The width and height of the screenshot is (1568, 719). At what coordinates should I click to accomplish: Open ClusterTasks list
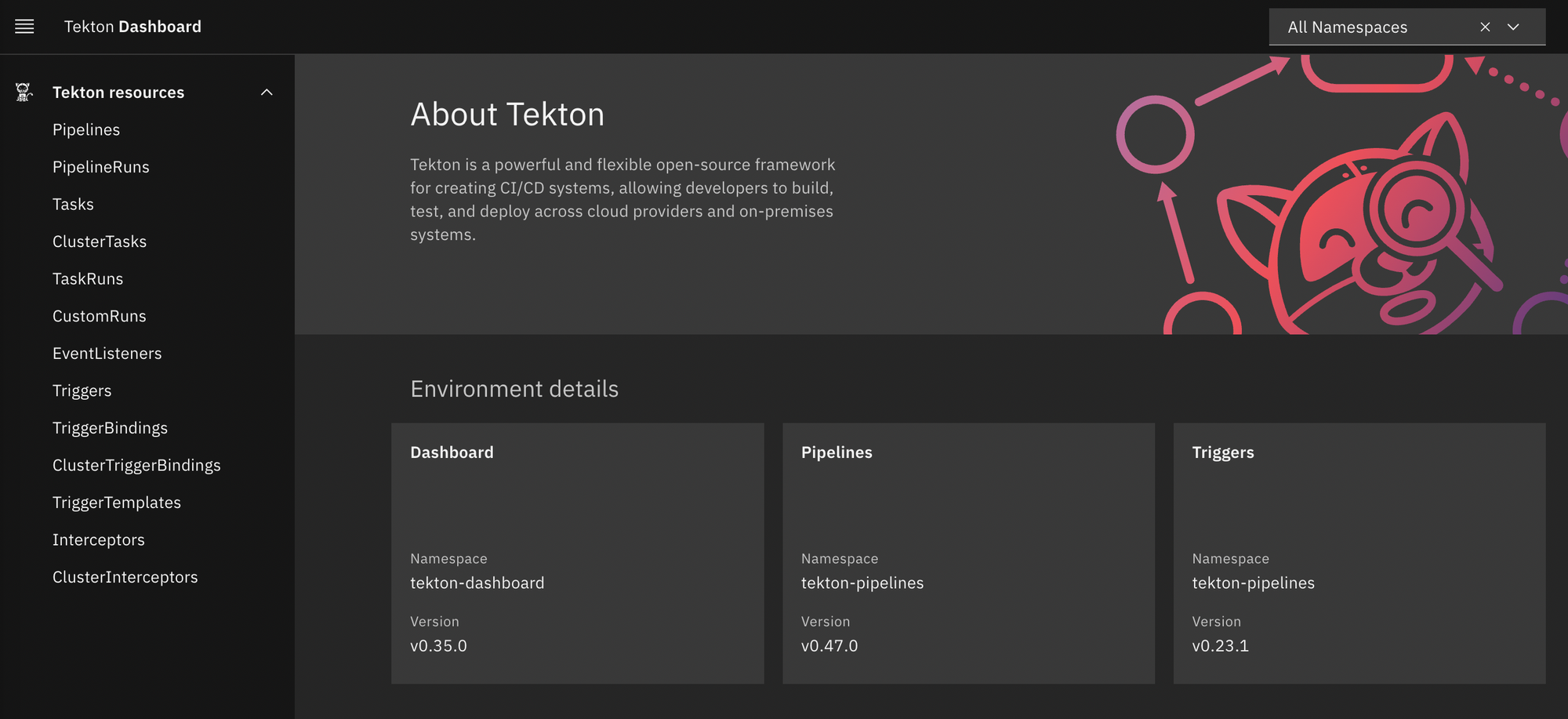click(100, 241)
